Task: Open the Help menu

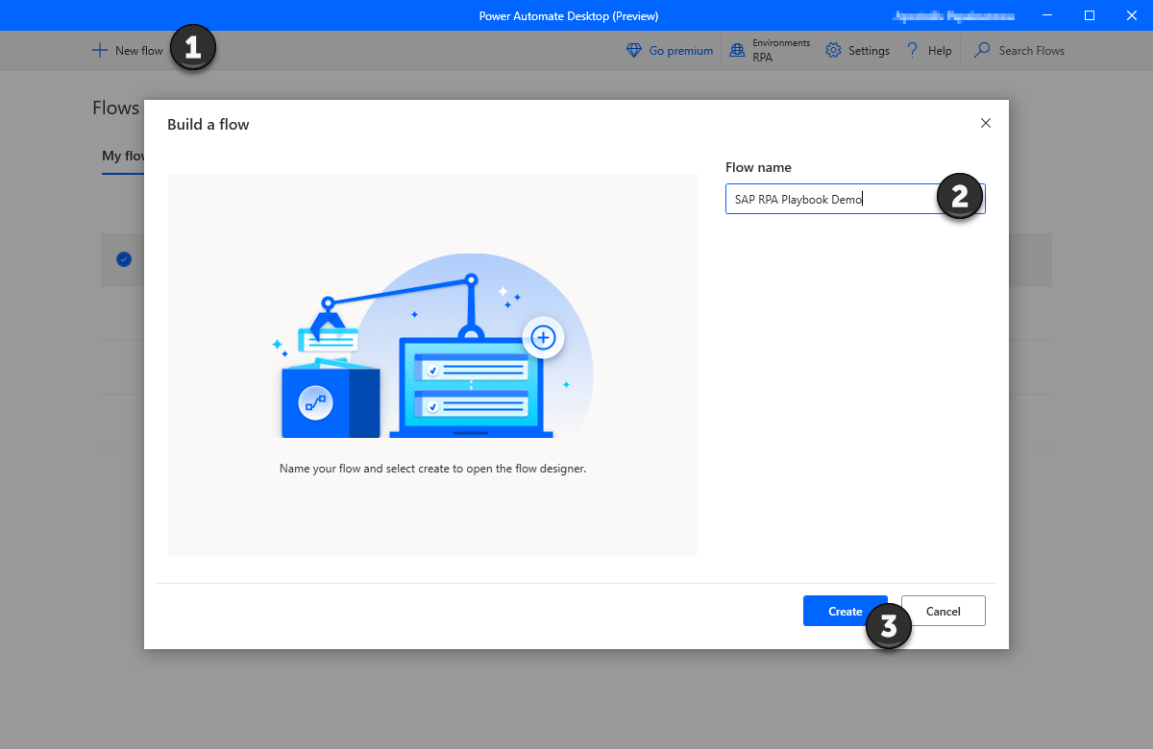Action: (928, 50)
